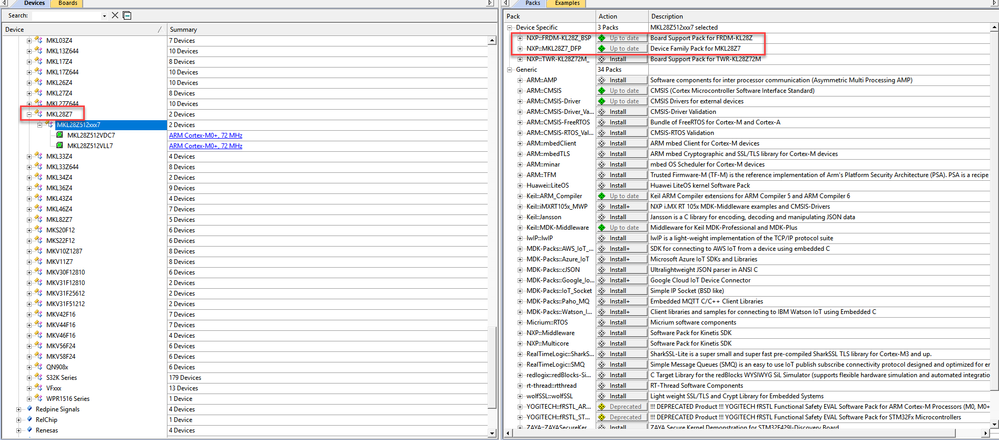999x440 pixels.
Task: Expand the Keil::MDK-Middleware pack node
Action: [x=520, y=227]
